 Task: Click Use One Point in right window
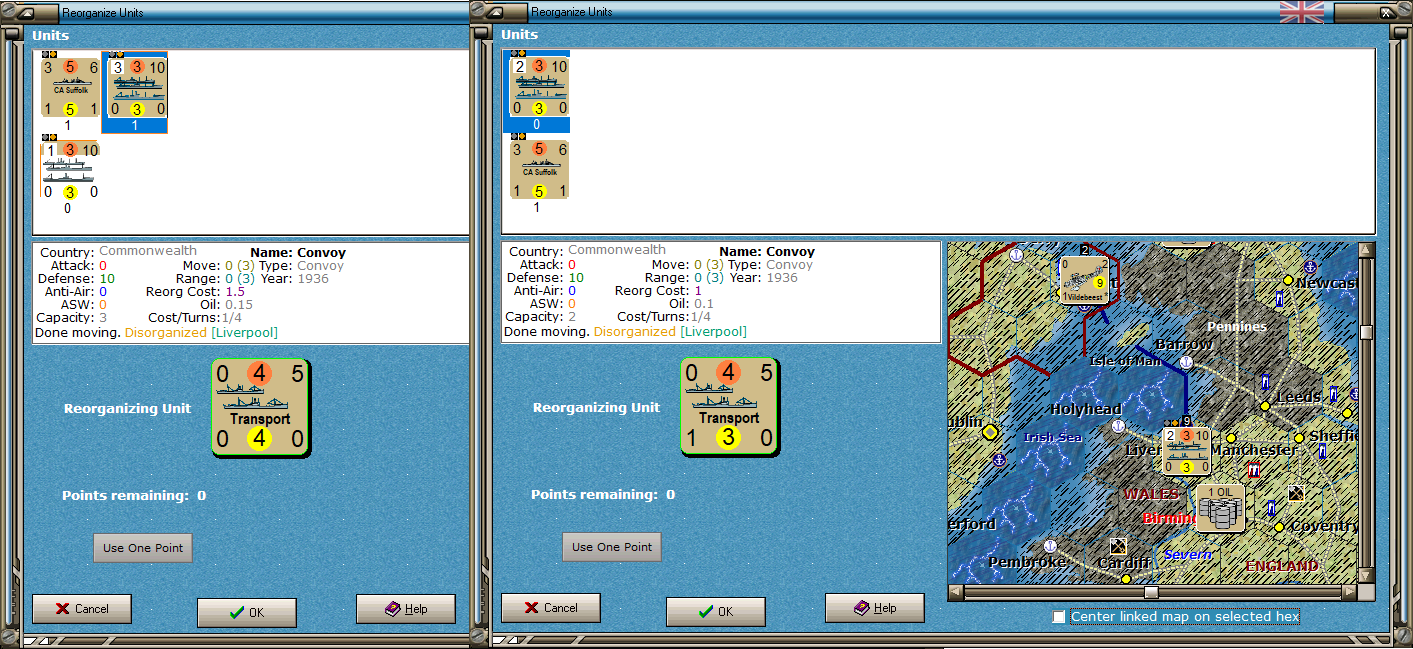click(612, 547)
